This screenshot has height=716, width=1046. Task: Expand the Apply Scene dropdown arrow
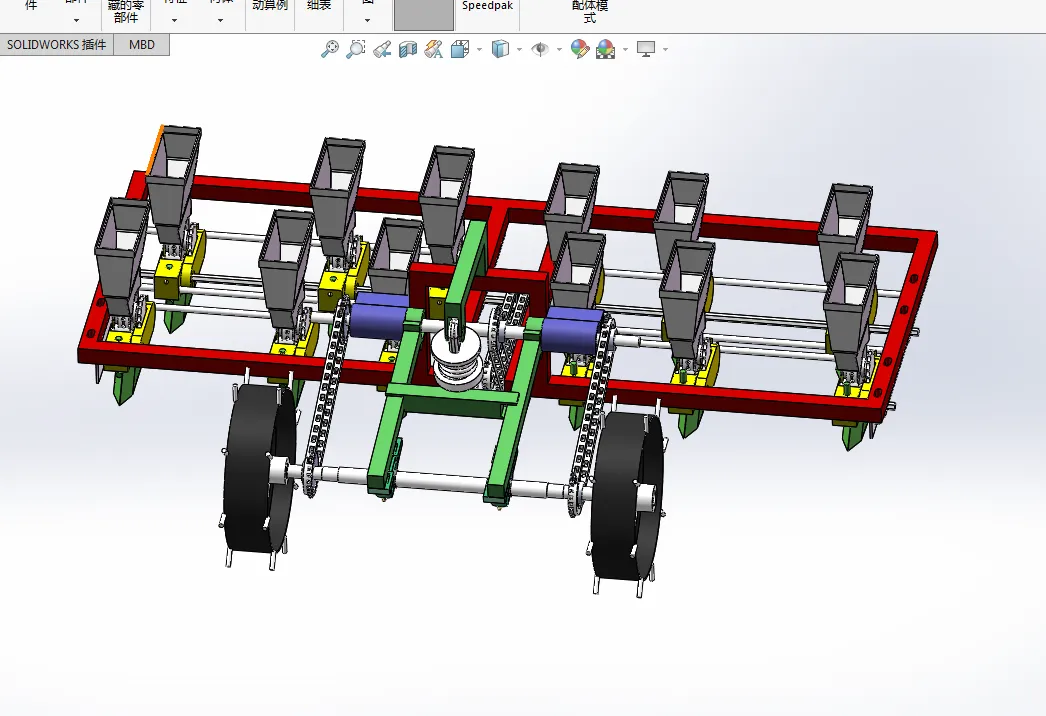pos(625,49)
